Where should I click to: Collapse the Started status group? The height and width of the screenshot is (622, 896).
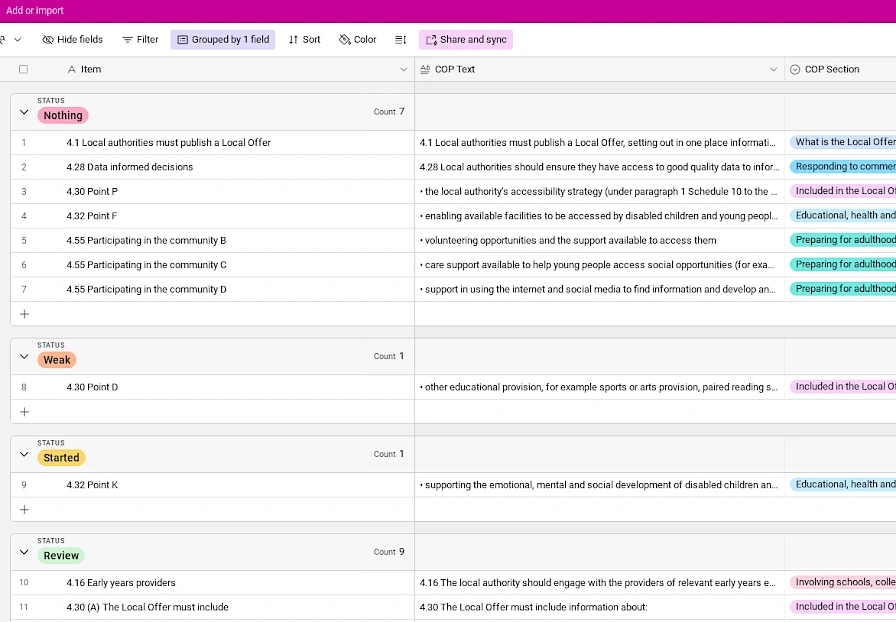pos(24,454)
